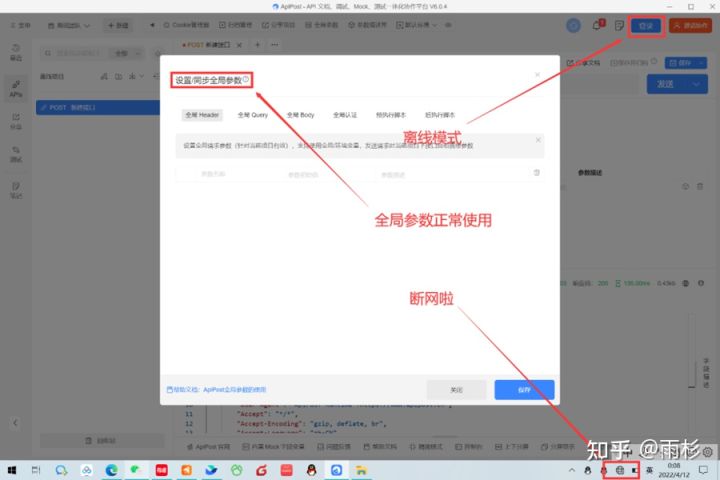Select POST 新建接口 in API list

pyautogui.click(x=98, y=107)
